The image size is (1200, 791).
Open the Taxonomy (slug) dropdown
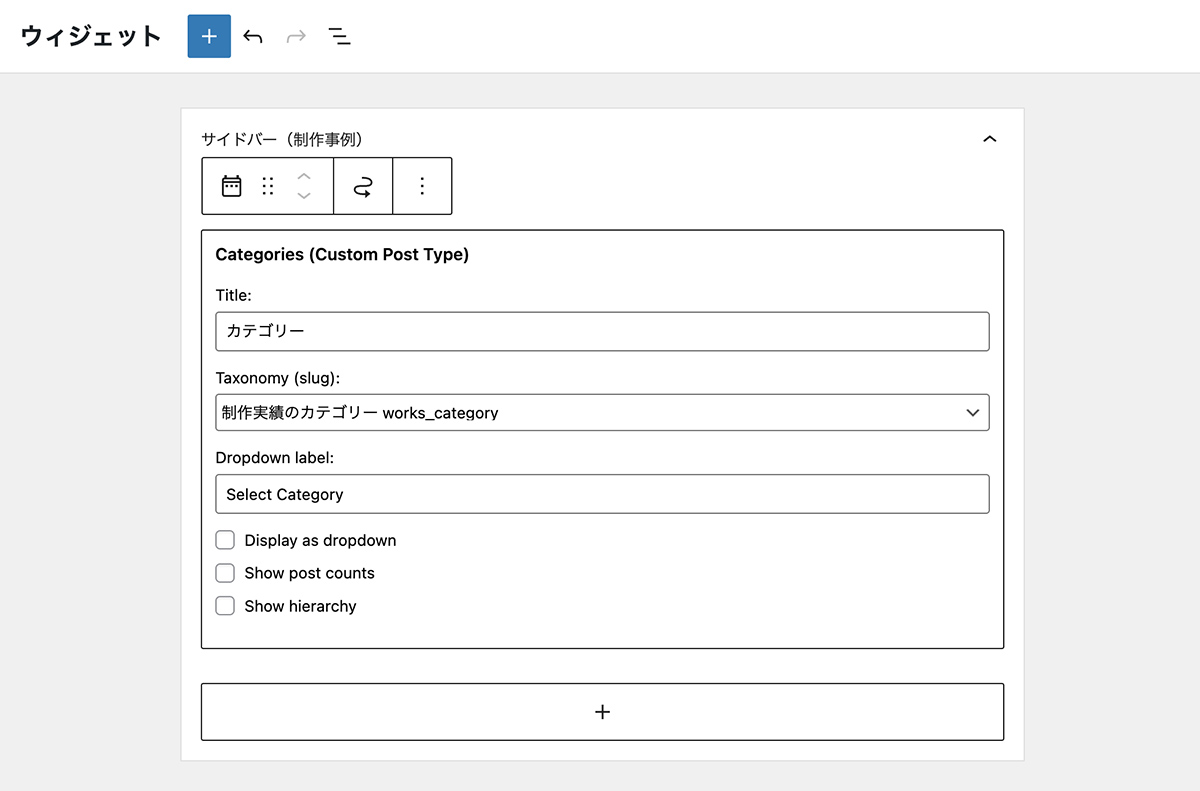click(602, 412)
